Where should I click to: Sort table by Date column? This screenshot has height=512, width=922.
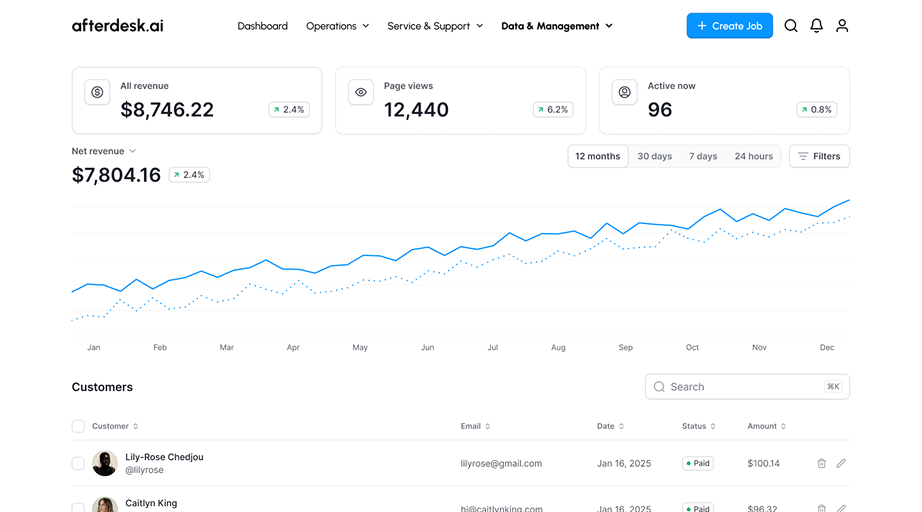610,426
